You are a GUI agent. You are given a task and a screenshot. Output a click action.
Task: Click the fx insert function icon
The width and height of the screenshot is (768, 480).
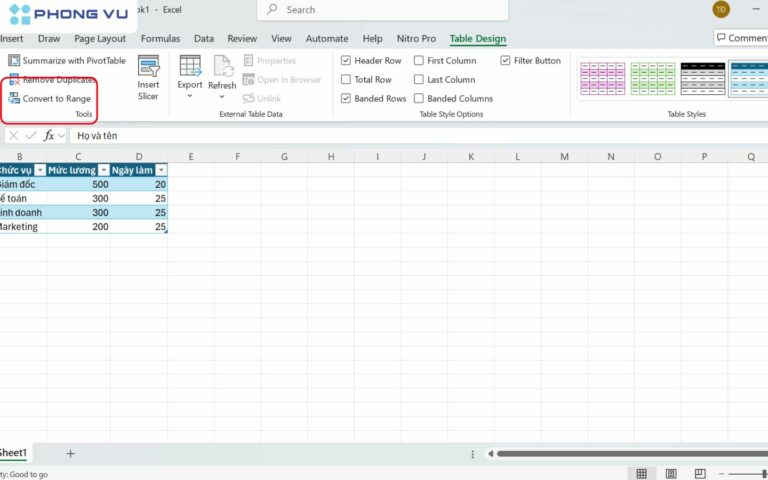pos(48,136)
